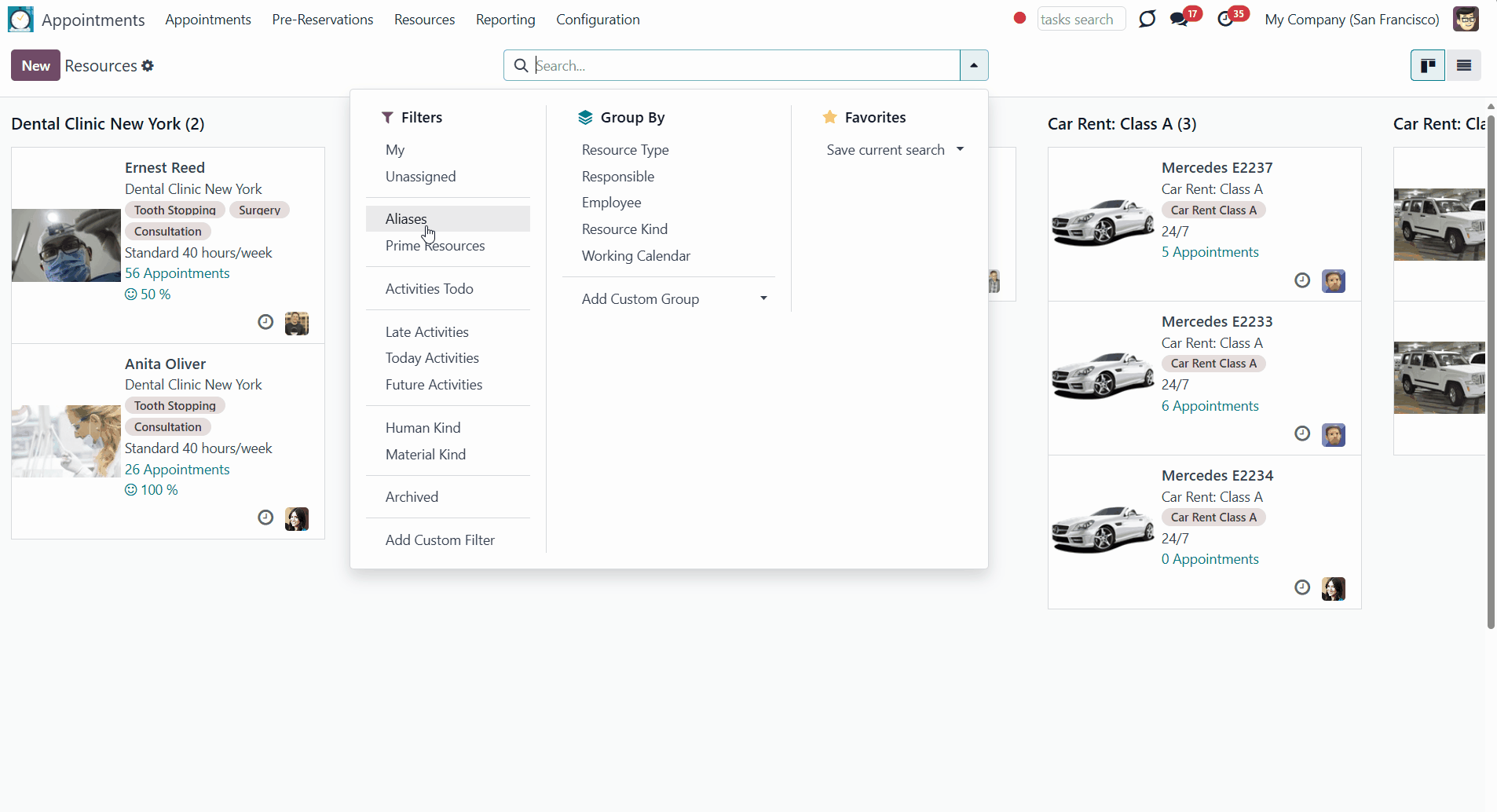Click responsible avatar on Mercedes E2233 card

[x=1334, y=434]
